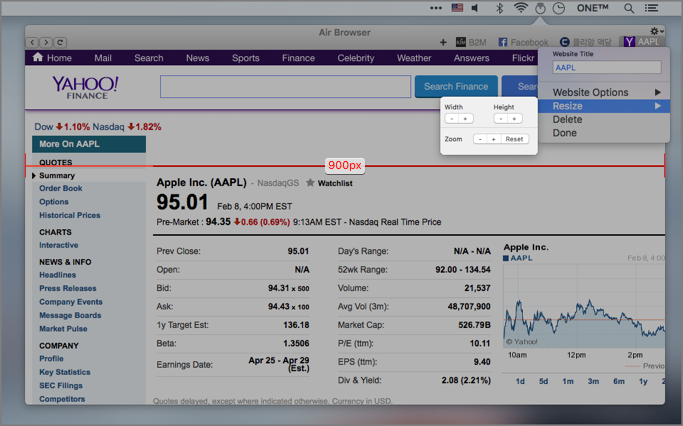Click the More On AAPL header
Image resolution: width=683 pixels, height=426 pixels.
click(89, 144)
